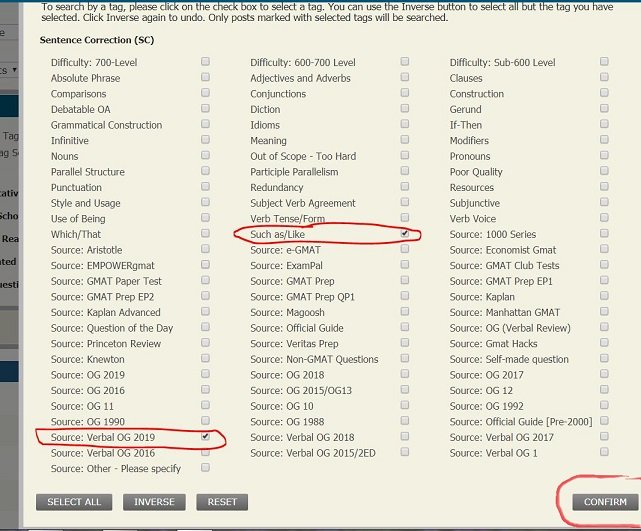Select the Pronouns checkbox
This screenshot has height=531, width=641.
pos(604,155)
